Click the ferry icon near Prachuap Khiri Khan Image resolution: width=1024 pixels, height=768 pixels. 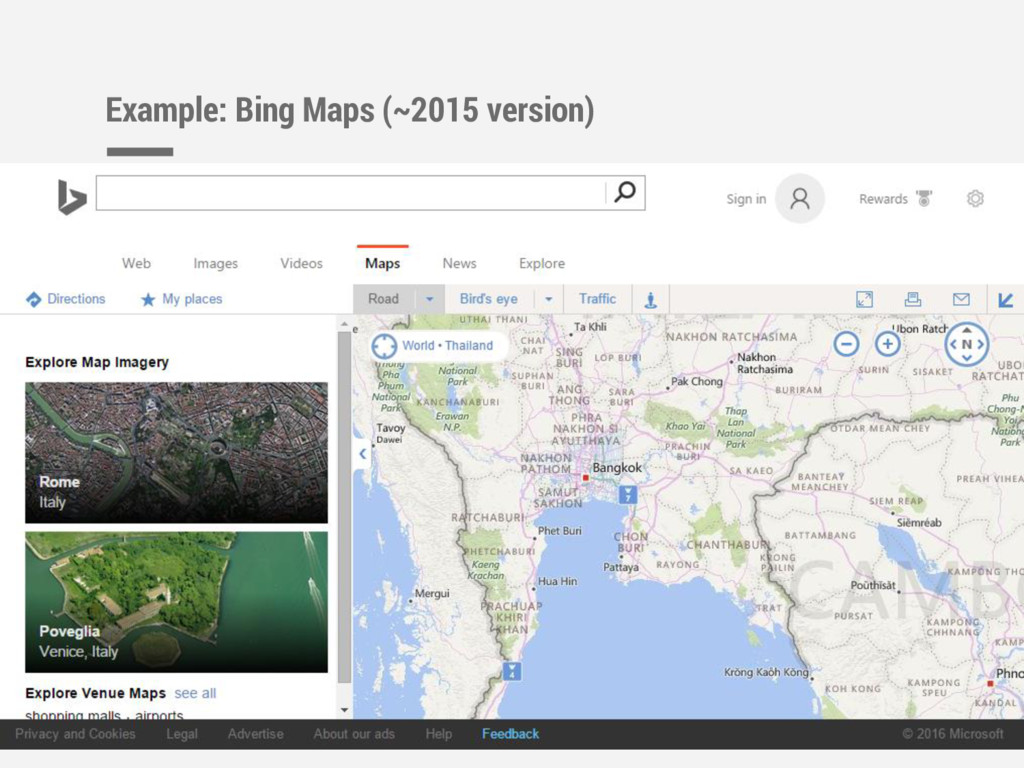coord(512,671)
